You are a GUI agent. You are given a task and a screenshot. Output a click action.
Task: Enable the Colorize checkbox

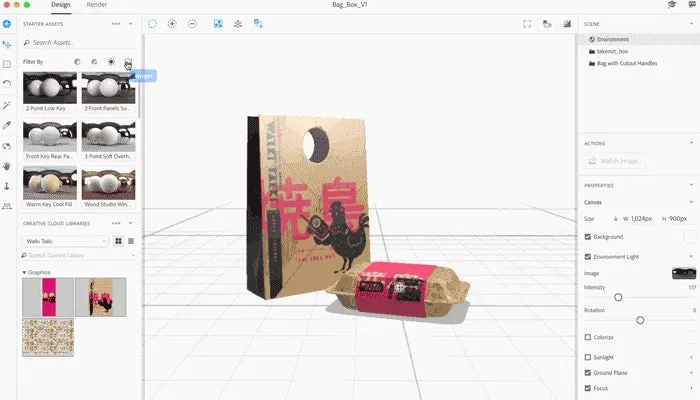[587, 337]
